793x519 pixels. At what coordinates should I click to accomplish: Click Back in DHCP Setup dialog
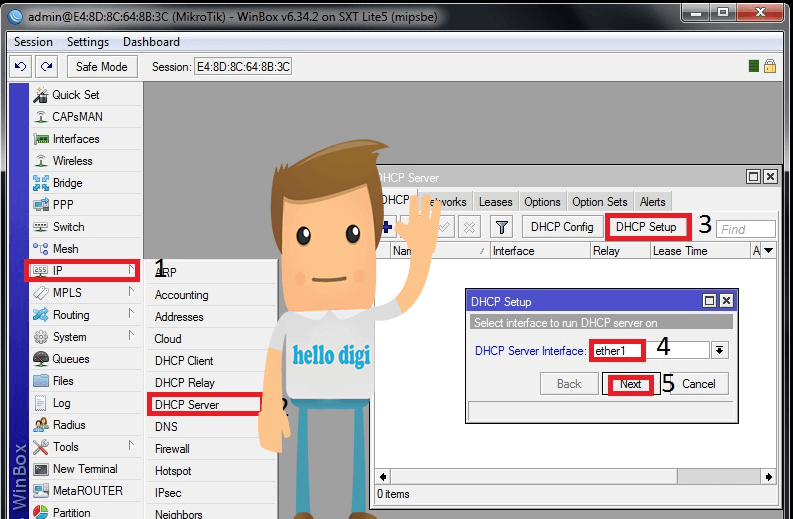pyautogui.click(x=569, y=384)
